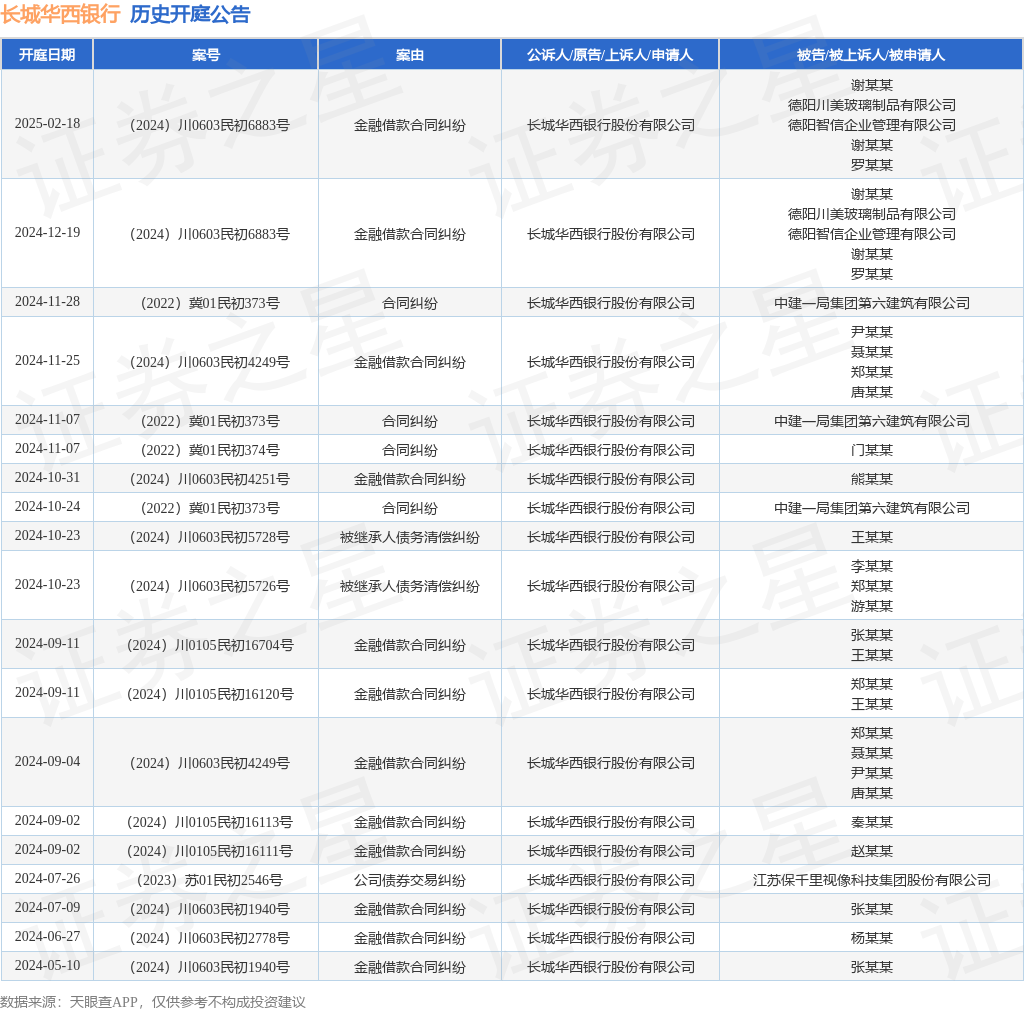The image size is (1024, 1011).
Task: Click defendant 赵某某
Action: click(x=871, y=851)
